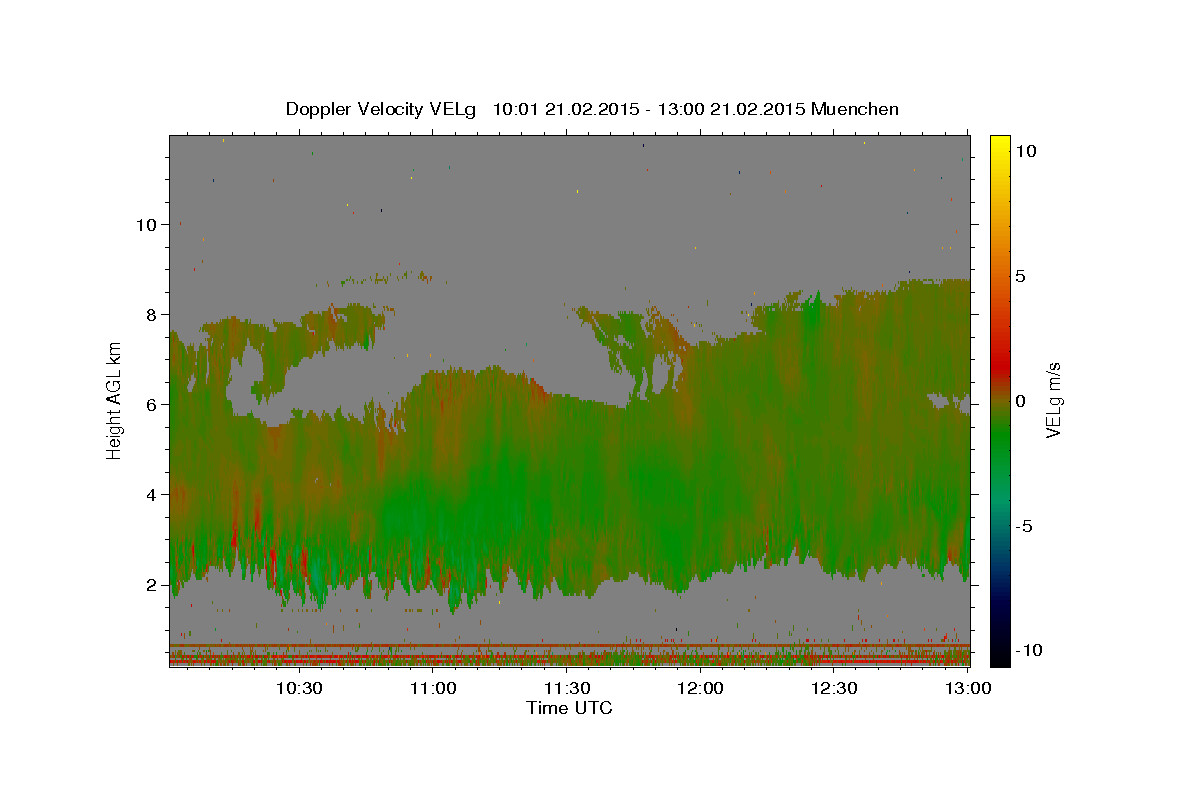This screenshot has height=800, width=1200.
Task: Click the colorbar value label 0
Action: point(1020,401)
